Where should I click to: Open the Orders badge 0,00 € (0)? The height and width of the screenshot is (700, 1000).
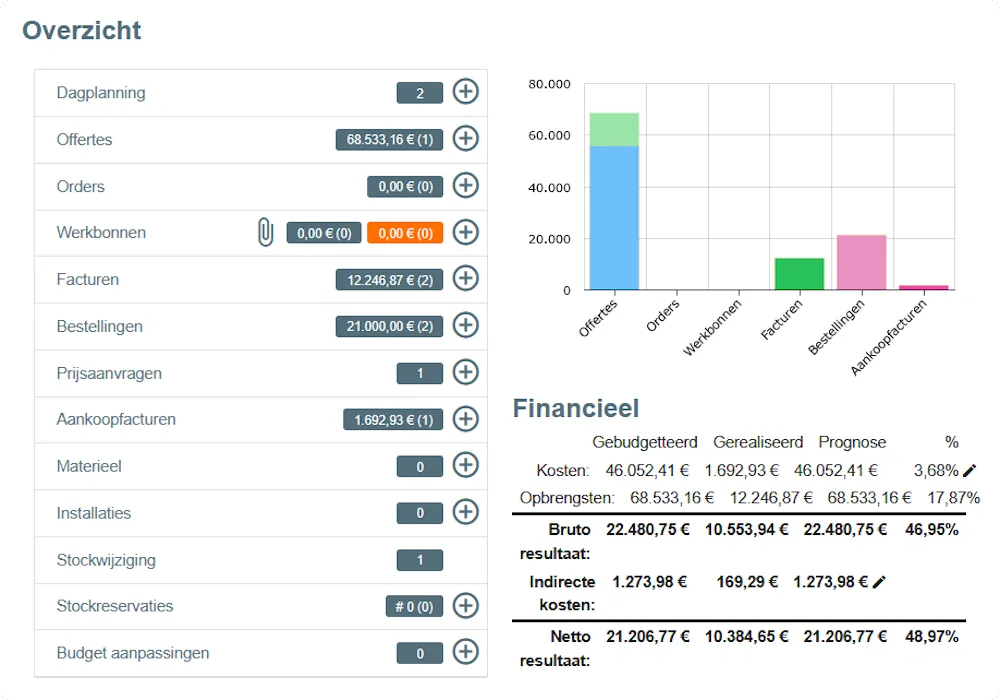pyautogui.click(x=405, y=187)
